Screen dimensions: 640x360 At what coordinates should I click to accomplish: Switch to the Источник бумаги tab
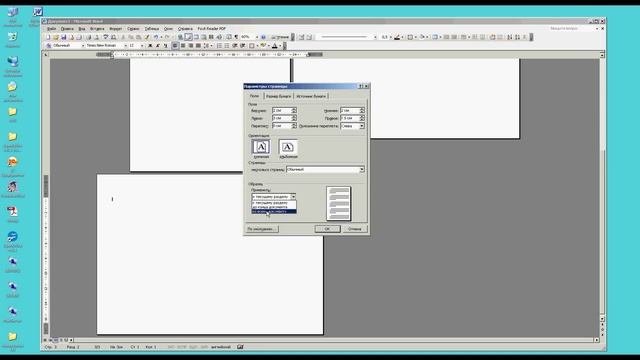(311, 96)
